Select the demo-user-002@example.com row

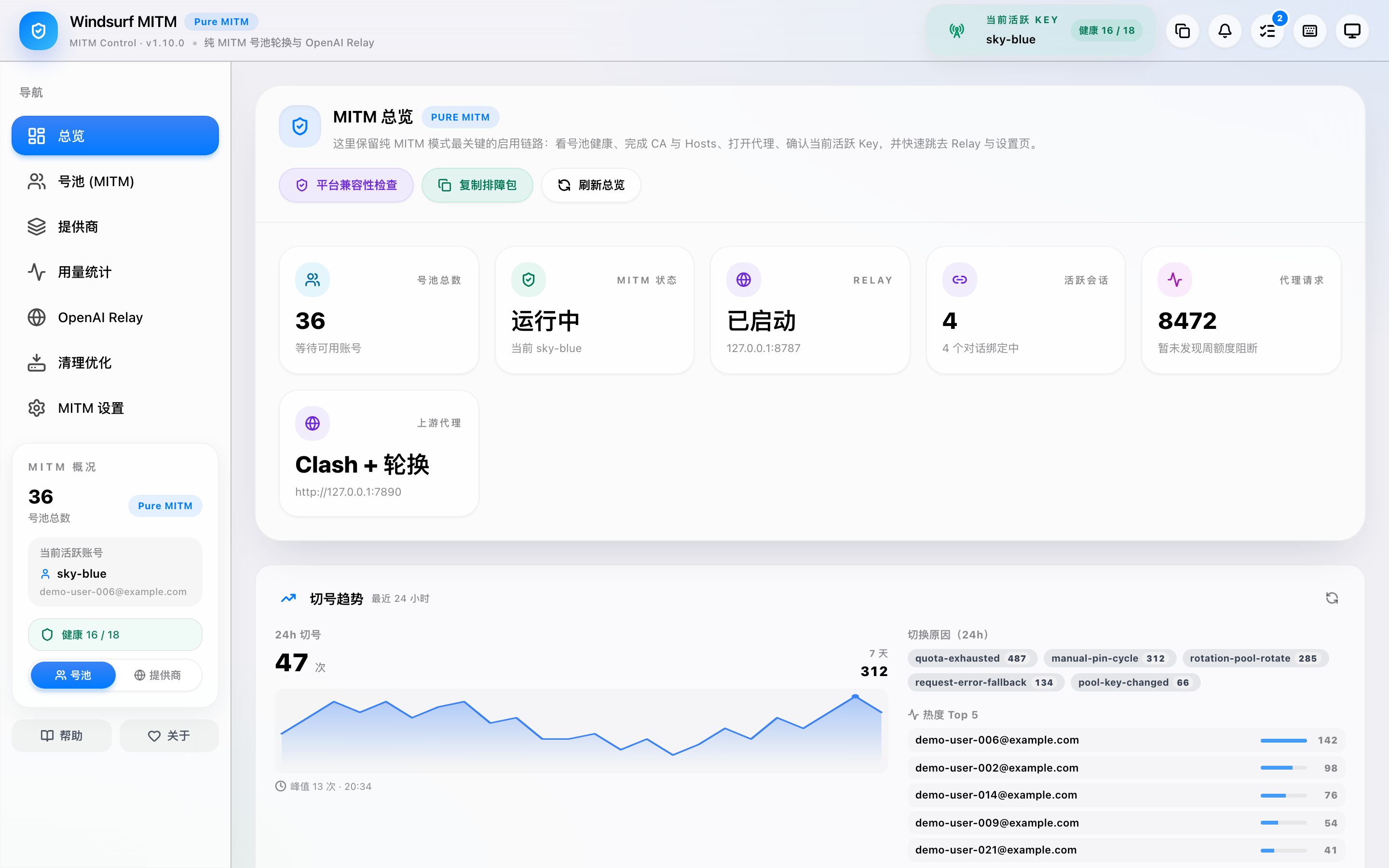click(1126, 768)
